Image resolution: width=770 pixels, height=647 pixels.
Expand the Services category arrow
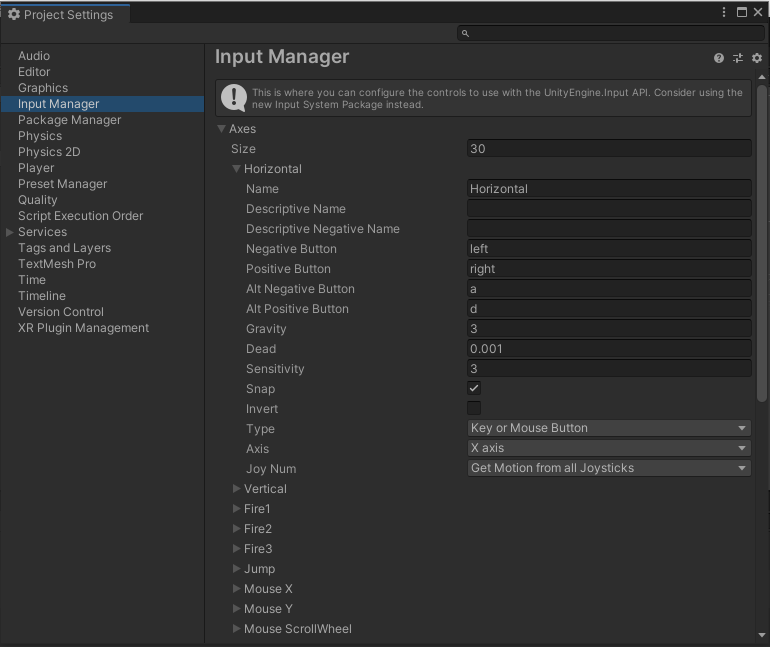10,232
